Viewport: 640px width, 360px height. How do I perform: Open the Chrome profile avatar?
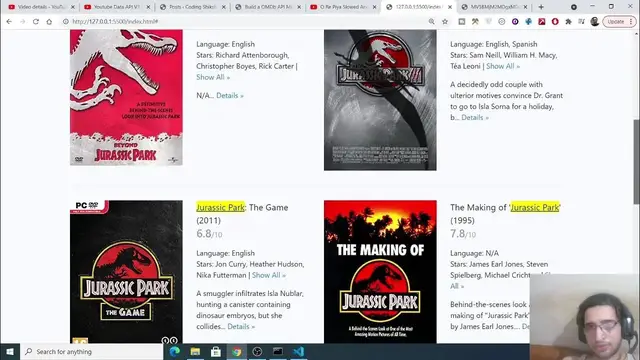point(595,21)
